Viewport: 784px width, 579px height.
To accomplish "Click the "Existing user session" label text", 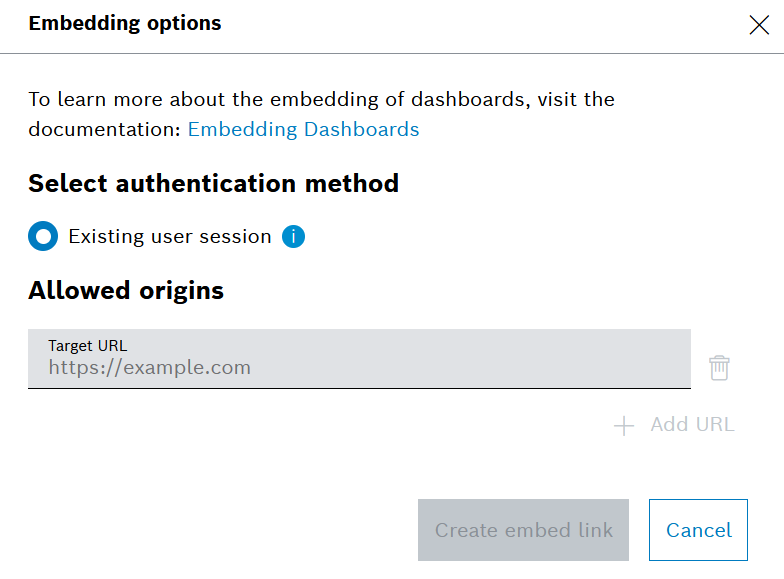I will tap(170, 237).
